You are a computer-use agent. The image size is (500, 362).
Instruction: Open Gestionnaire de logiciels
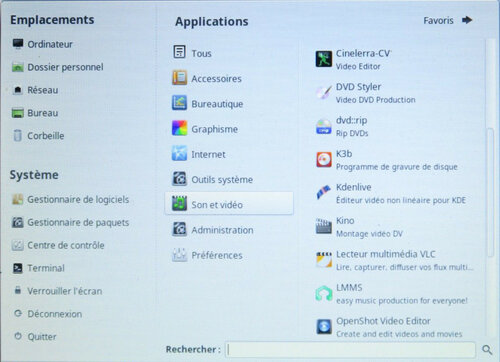pos(71,199)
